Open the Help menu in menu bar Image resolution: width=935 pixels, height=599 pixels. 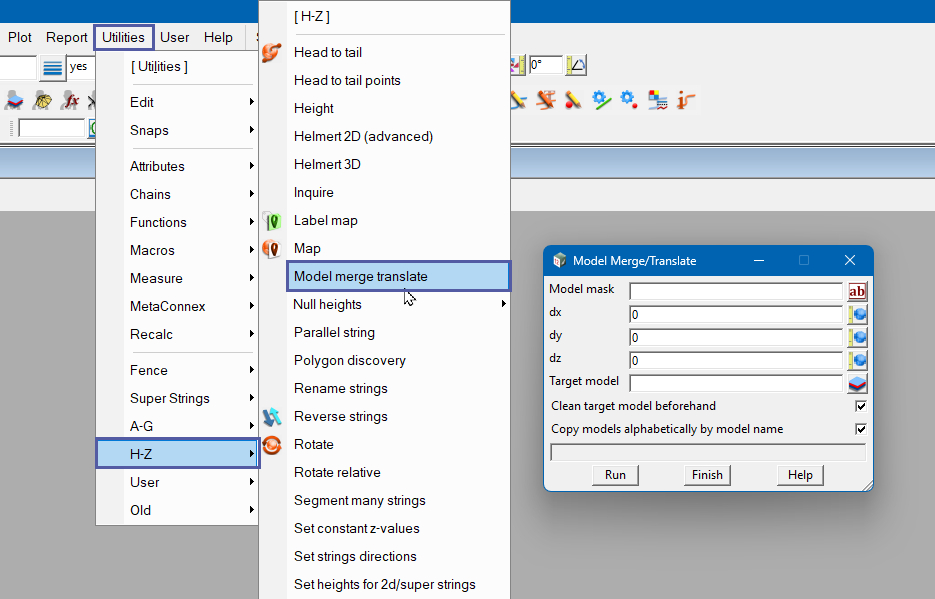218,37
